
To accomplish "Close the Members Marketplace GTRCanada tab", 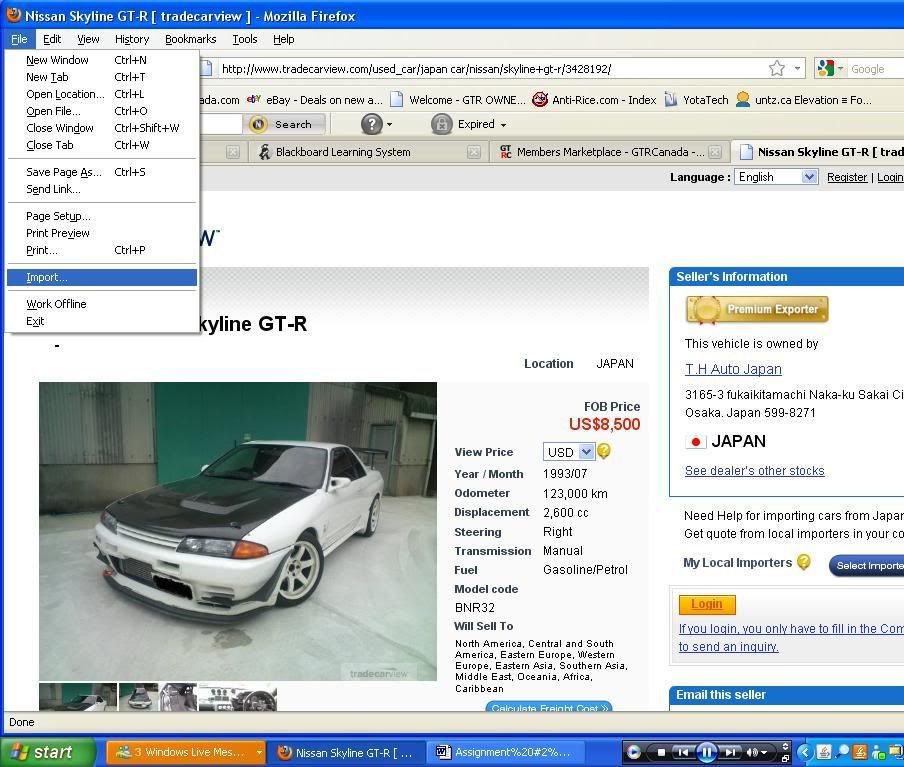I will (715, 152).
